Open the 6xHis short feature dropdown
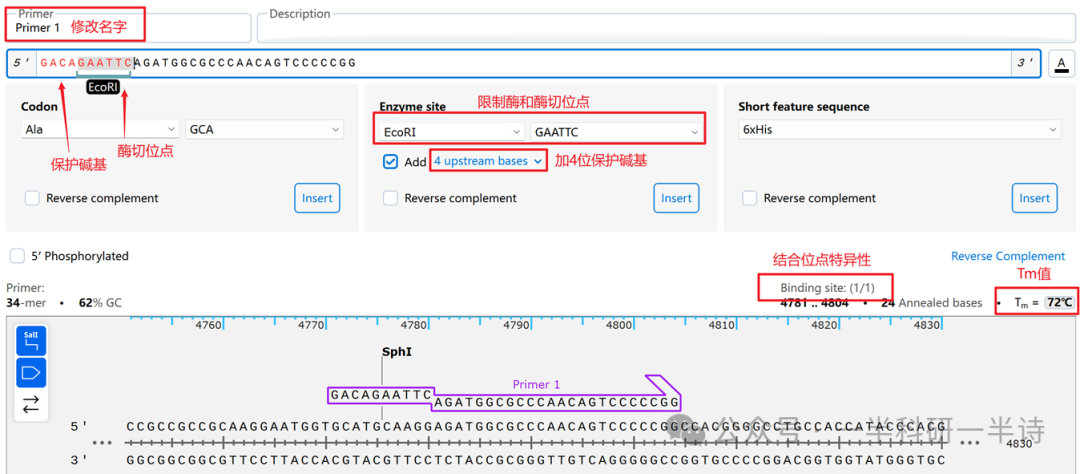Screen dimensions: 1080x474 [900, 129]
